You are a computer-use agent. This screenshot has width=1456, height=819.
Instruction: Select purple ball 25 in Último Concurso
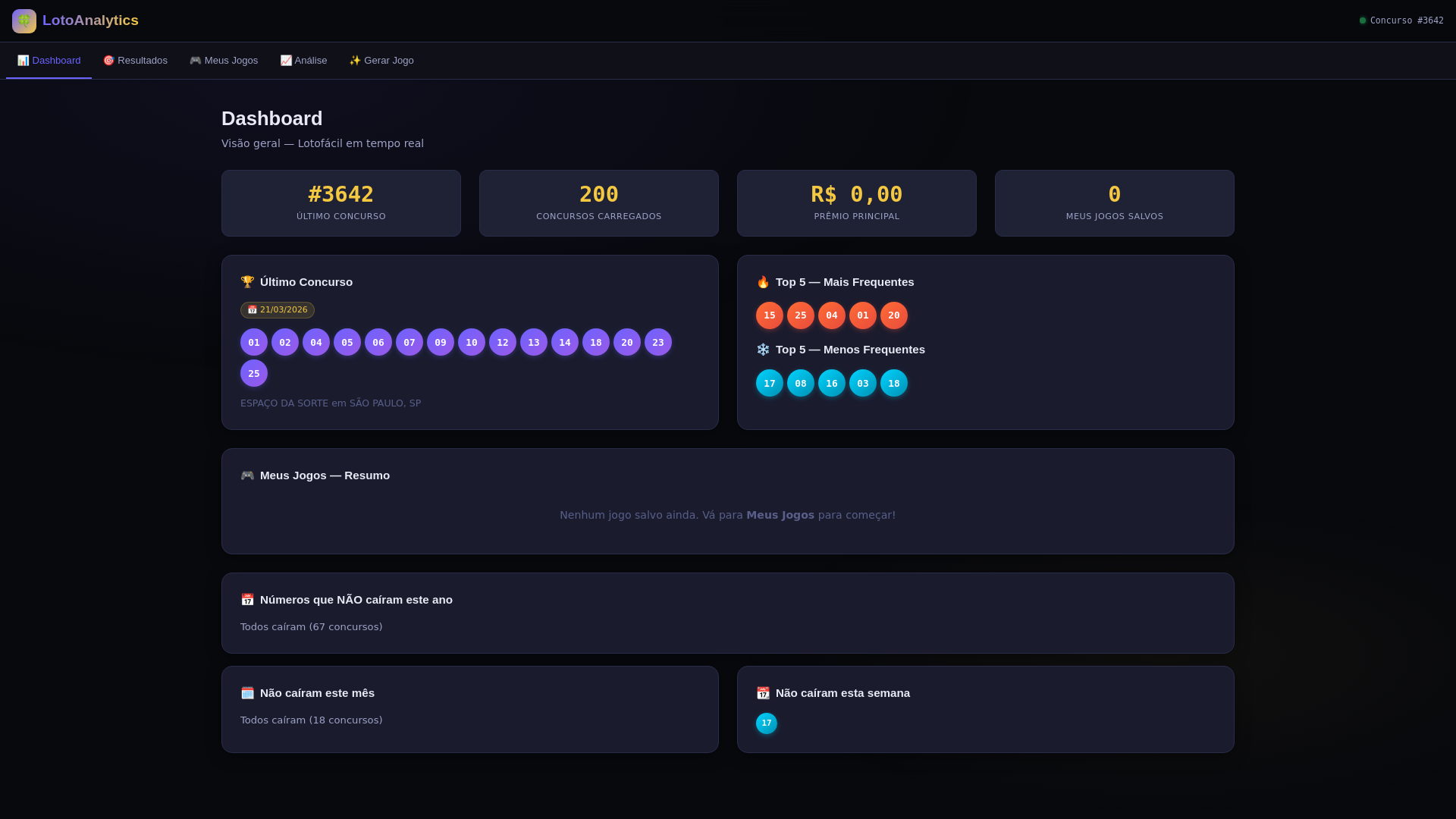[254, 373]
